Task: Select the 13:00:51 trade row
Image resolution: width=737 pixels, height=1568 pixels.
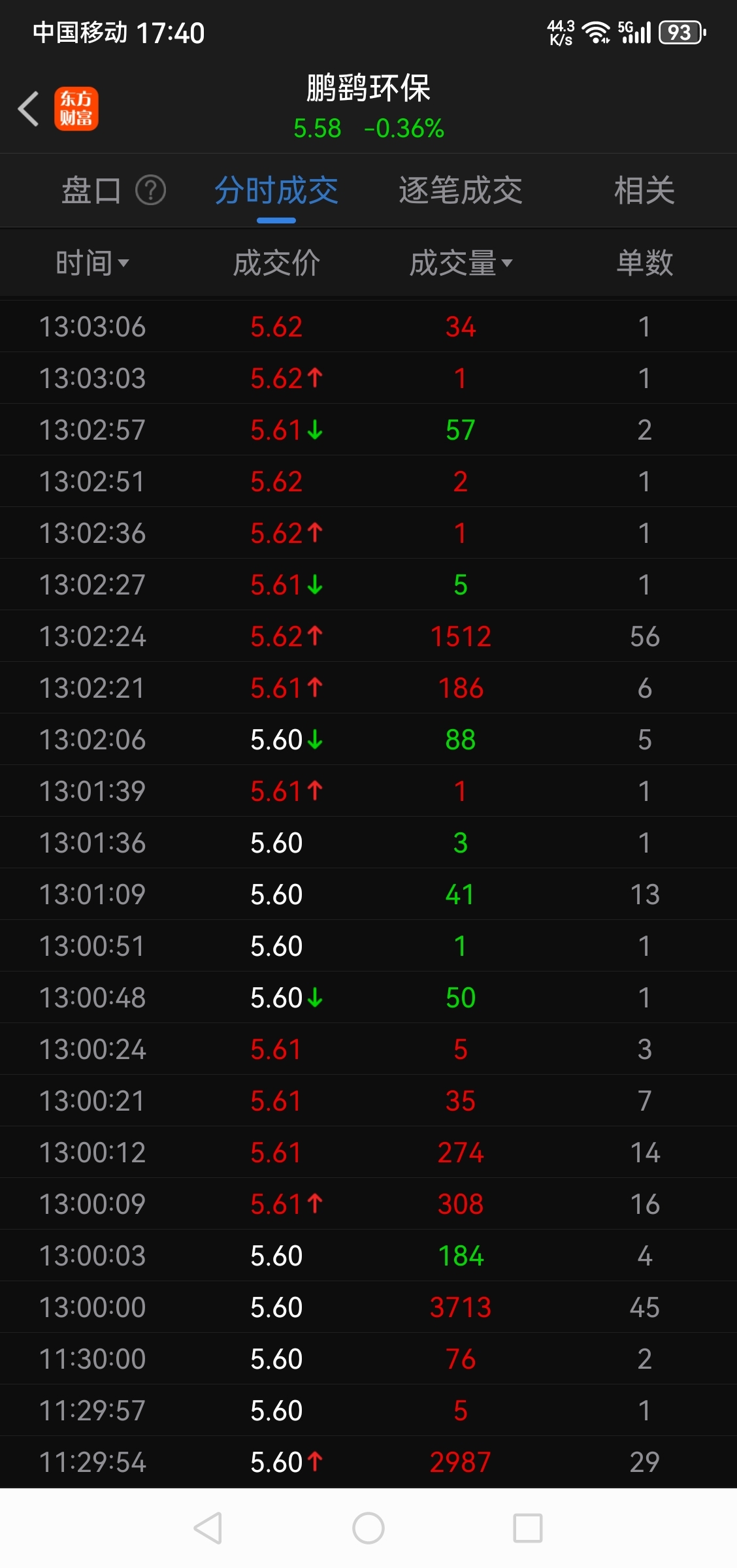Action: click(x=368, y=946)
